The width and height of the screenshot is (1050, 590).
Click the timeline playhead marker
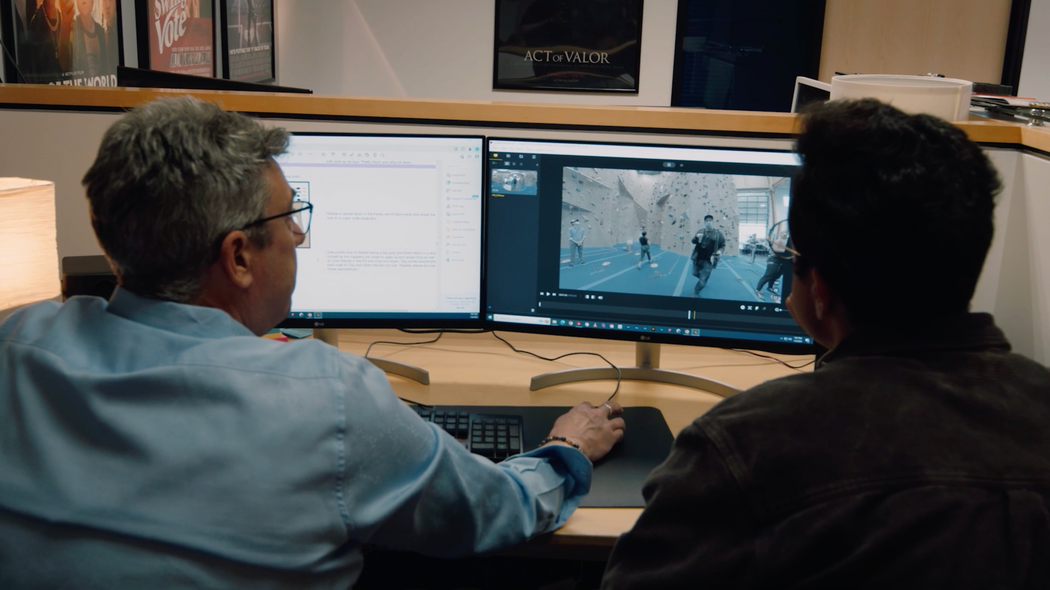point(691,314)
